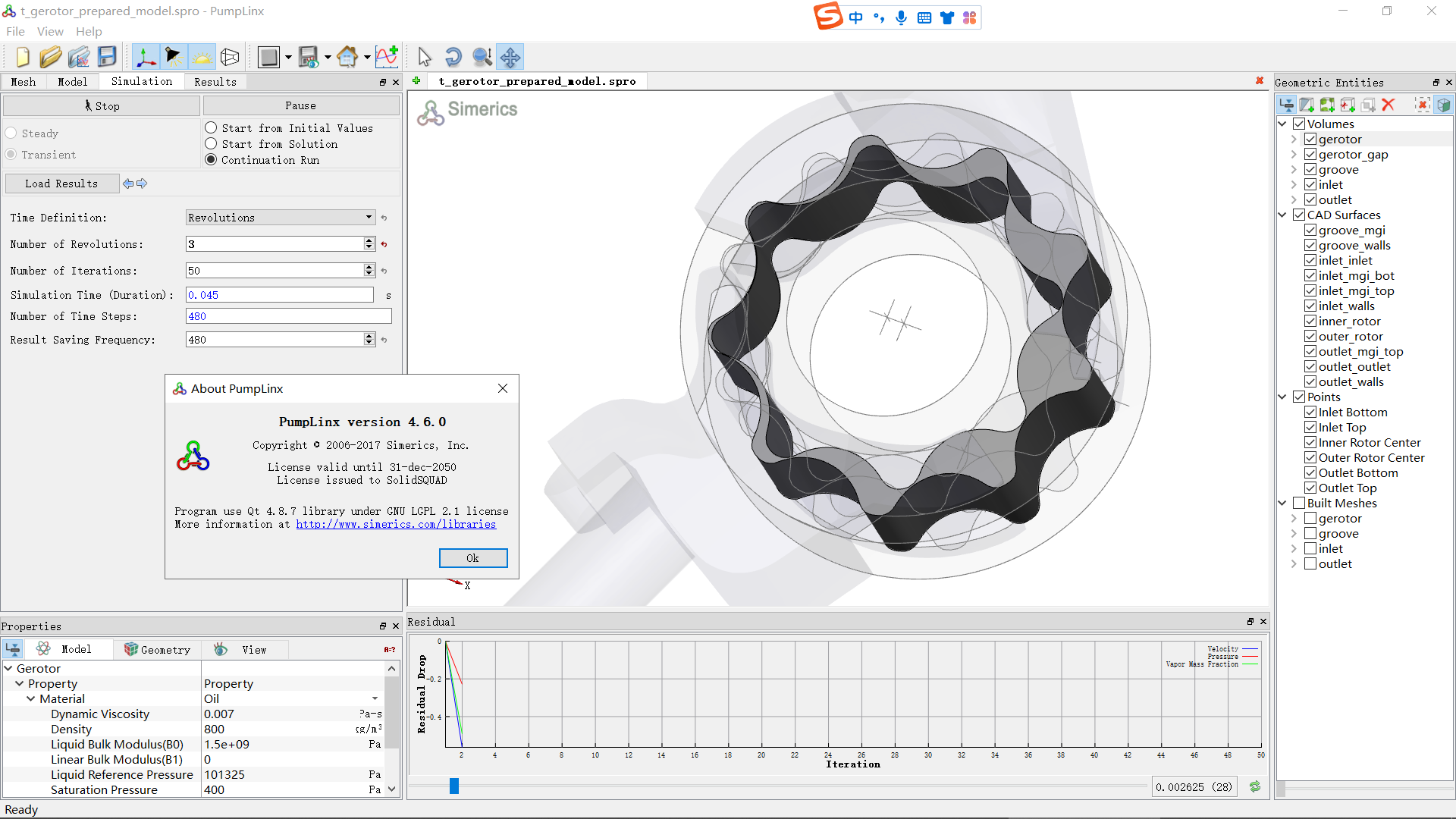Uncheck the Inlet Bottom point checkbox
The image size is (1456, 819).
click(1310, 413)
